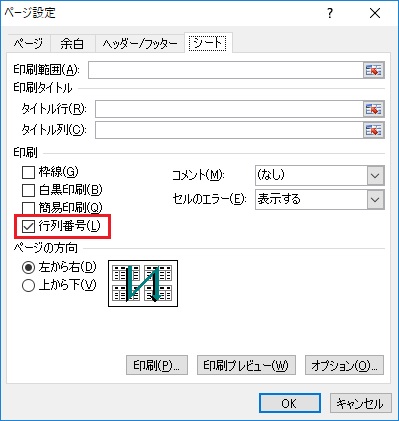Select the 左から右 radio button
Image resolution: width=399 pixels, height=421 pixels.
tap(28, 267)
